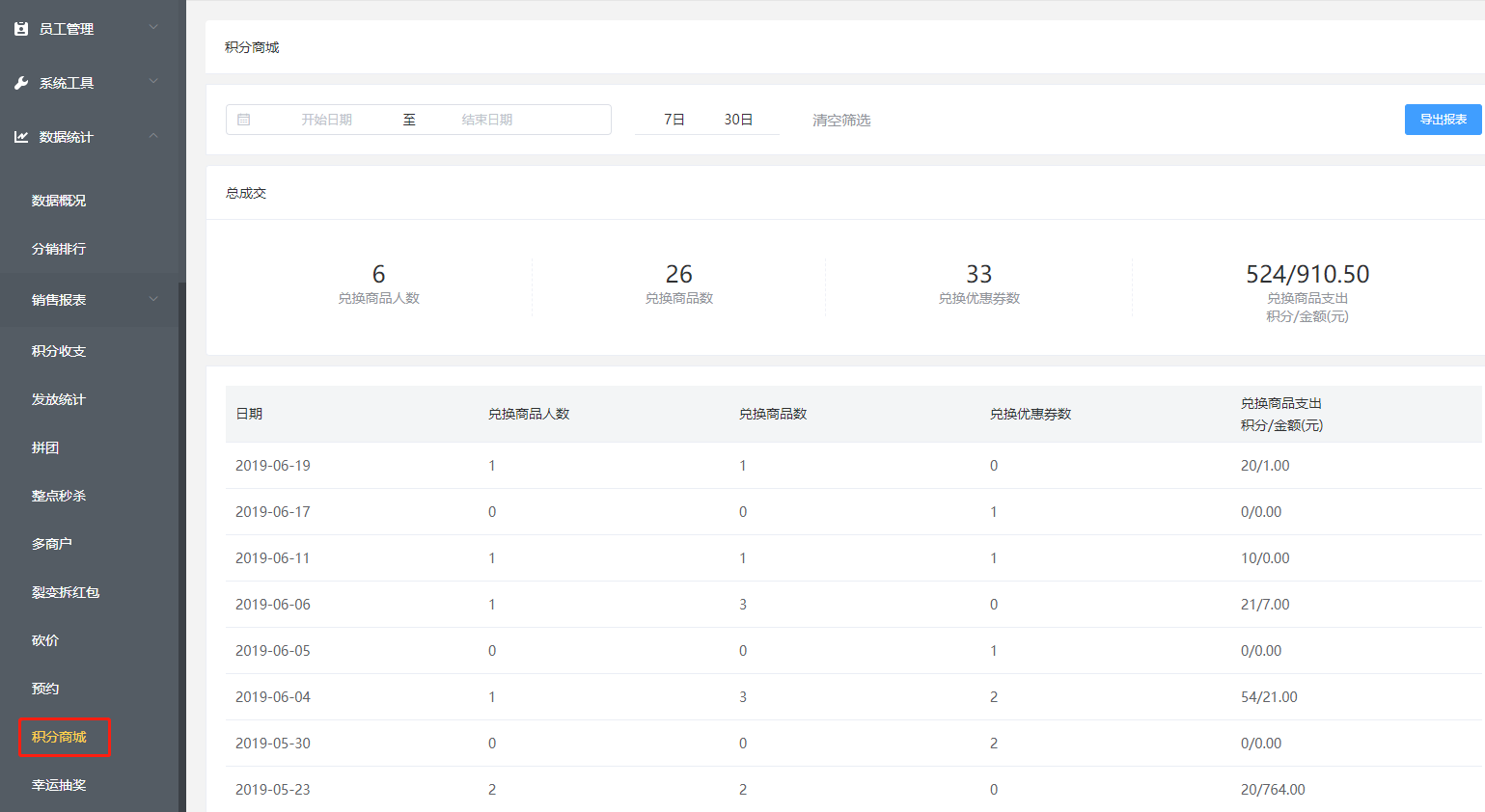Expand the 员工管理 menu chevron
Image resolution: width=1485 pixels, height=812 pixels.
pyautogui.click(x=153, y=28)
